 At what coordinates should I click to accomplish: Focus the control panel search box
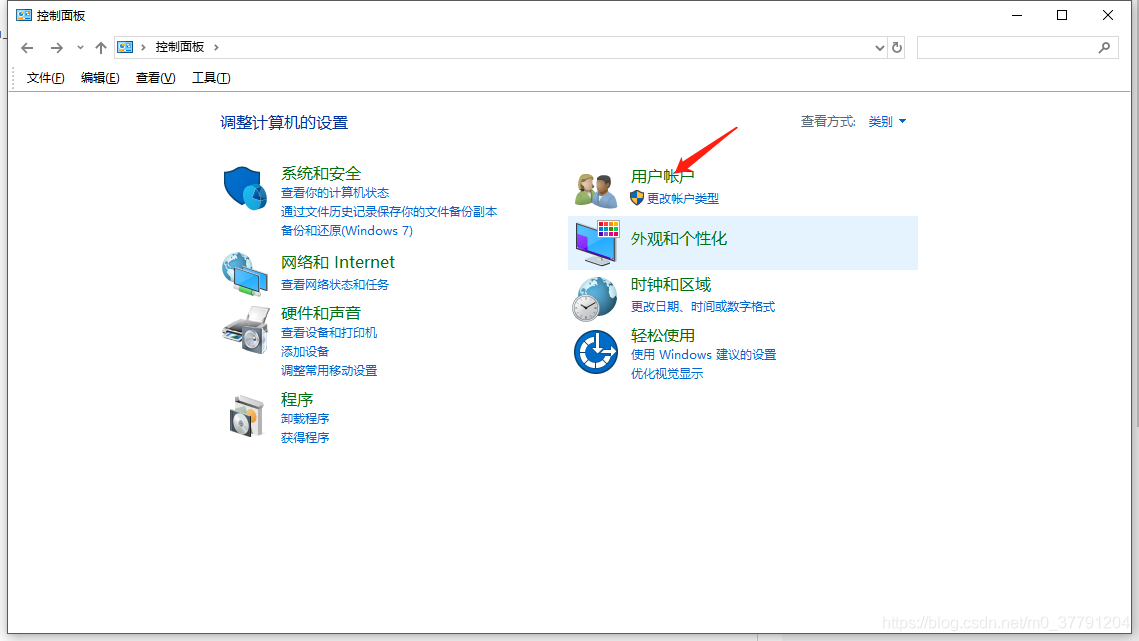click(1017, 47)
